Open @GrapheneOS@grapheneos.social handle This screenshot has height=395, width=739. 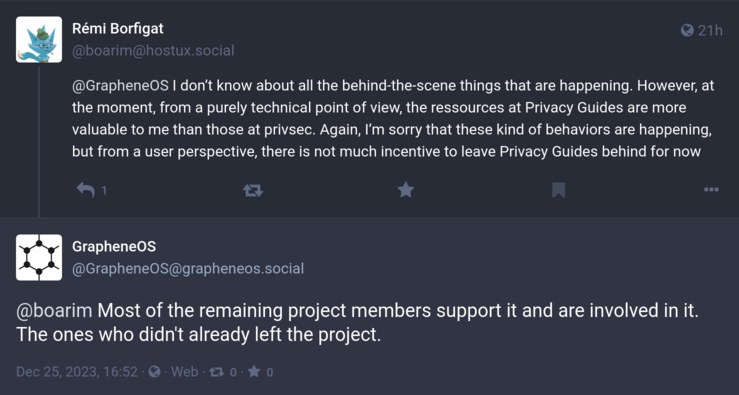click(188, 269)
